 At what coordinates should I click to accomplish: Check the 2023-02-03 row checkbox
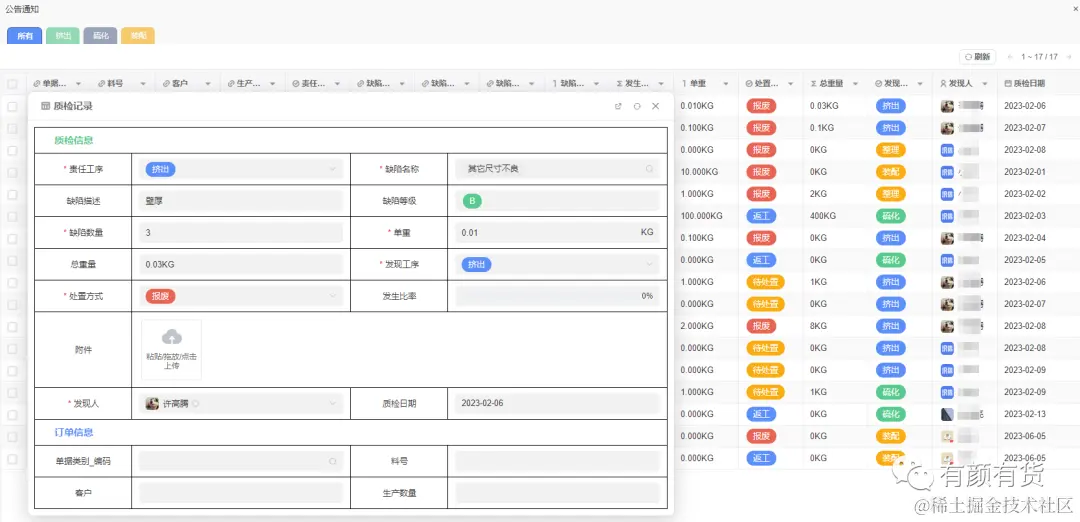pos(12,216)
